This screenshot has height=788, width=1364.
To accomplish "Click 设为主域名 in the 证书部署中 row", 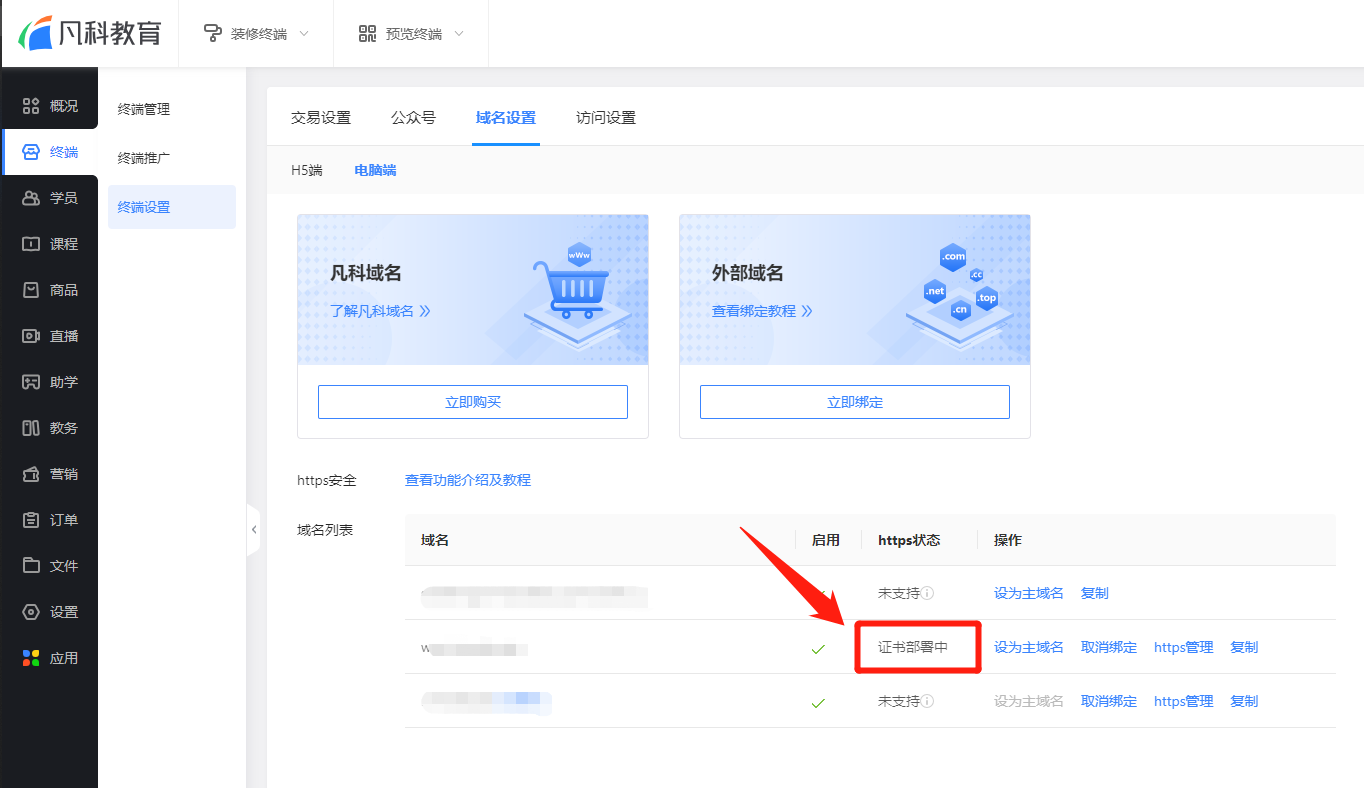I will [x=1029, y=647].
